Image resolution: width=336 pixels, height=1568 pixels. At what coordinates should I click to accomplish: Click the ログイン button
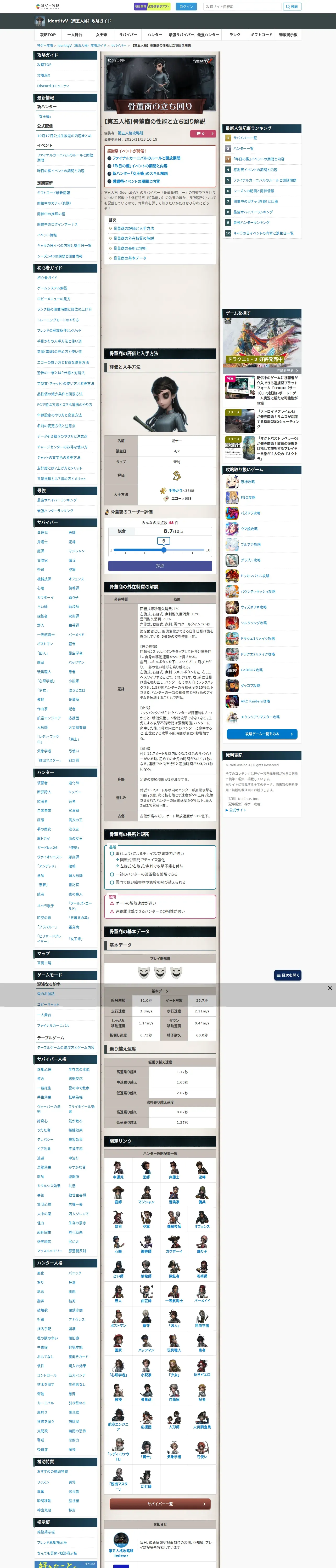(x=186, y=7)
